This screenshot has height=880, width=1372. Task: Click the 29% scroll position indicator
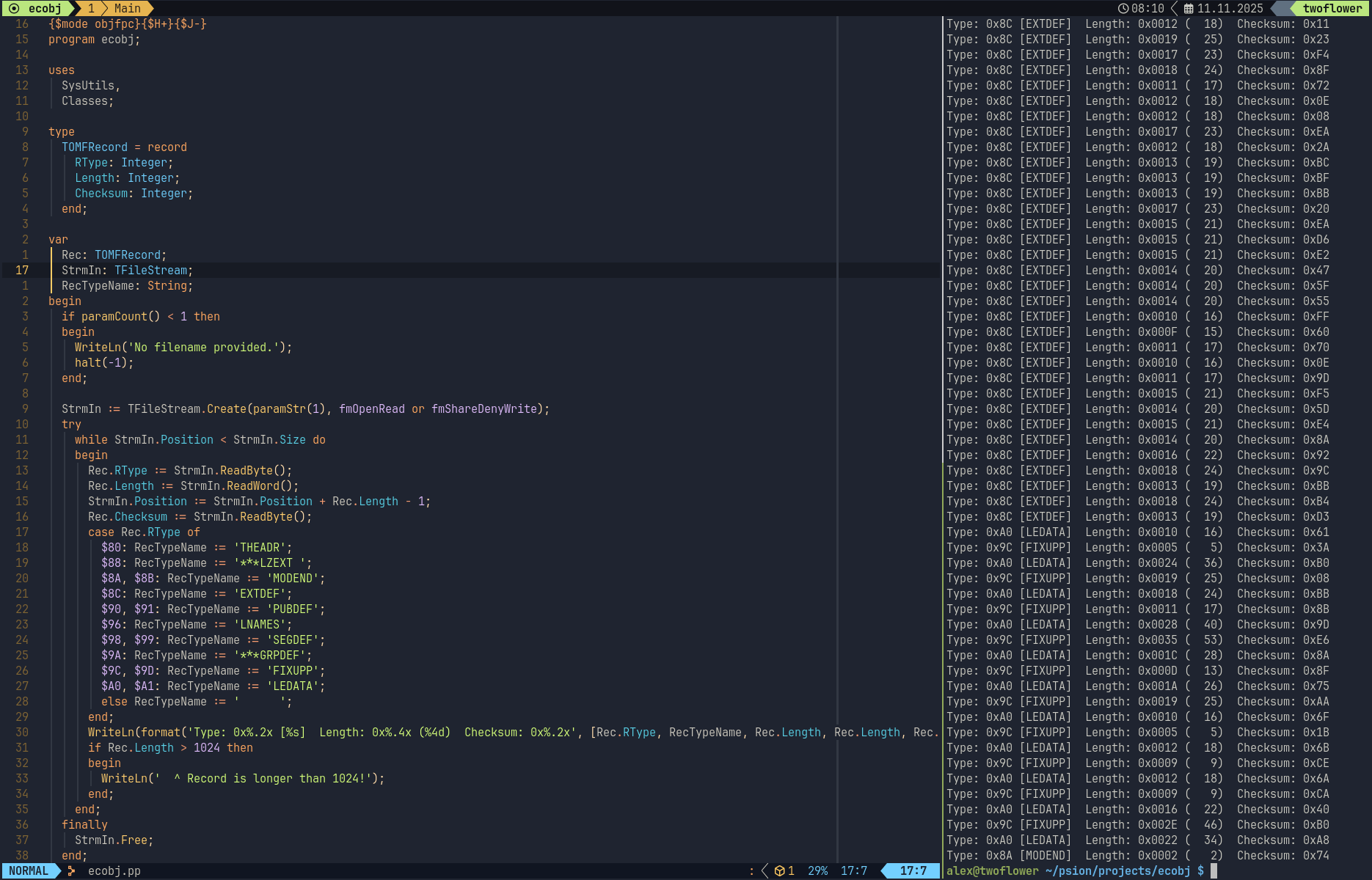click(817, 871)
